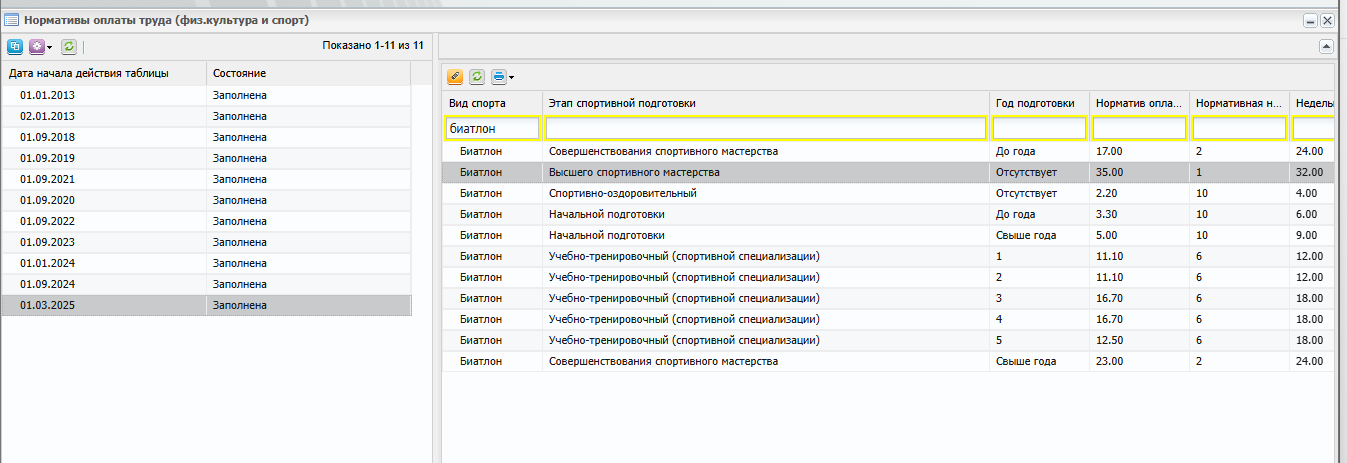This screenshot has width=1347, height=463.
Task: Select the 01.01.2013 date row
Action: [x=206, y=95]
